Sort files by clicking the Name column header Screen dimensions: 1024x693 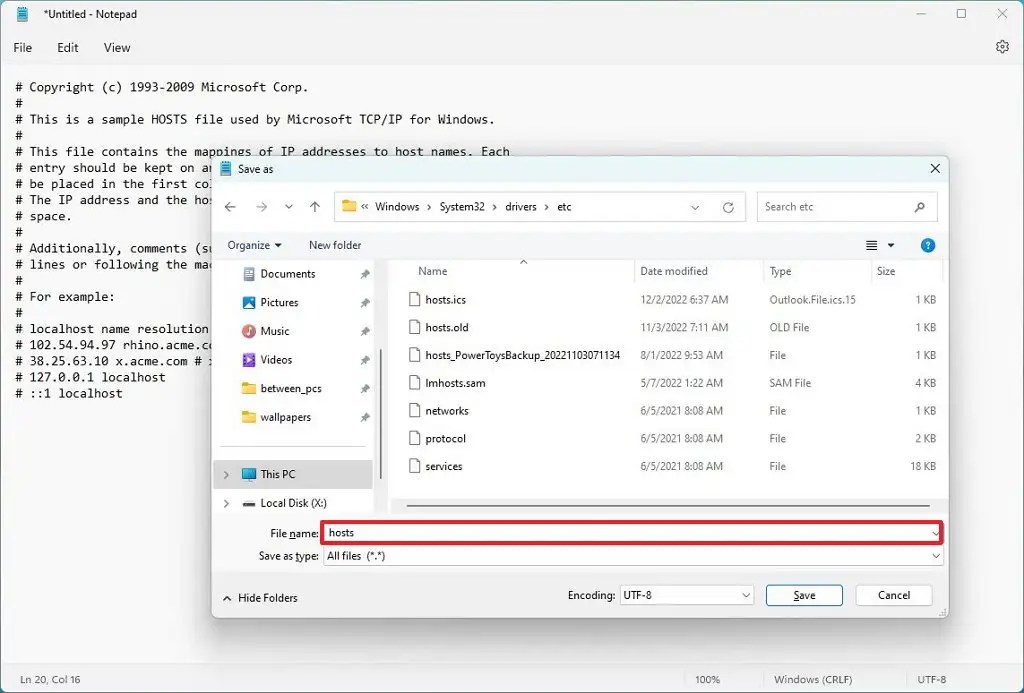(x=432, y=271)
